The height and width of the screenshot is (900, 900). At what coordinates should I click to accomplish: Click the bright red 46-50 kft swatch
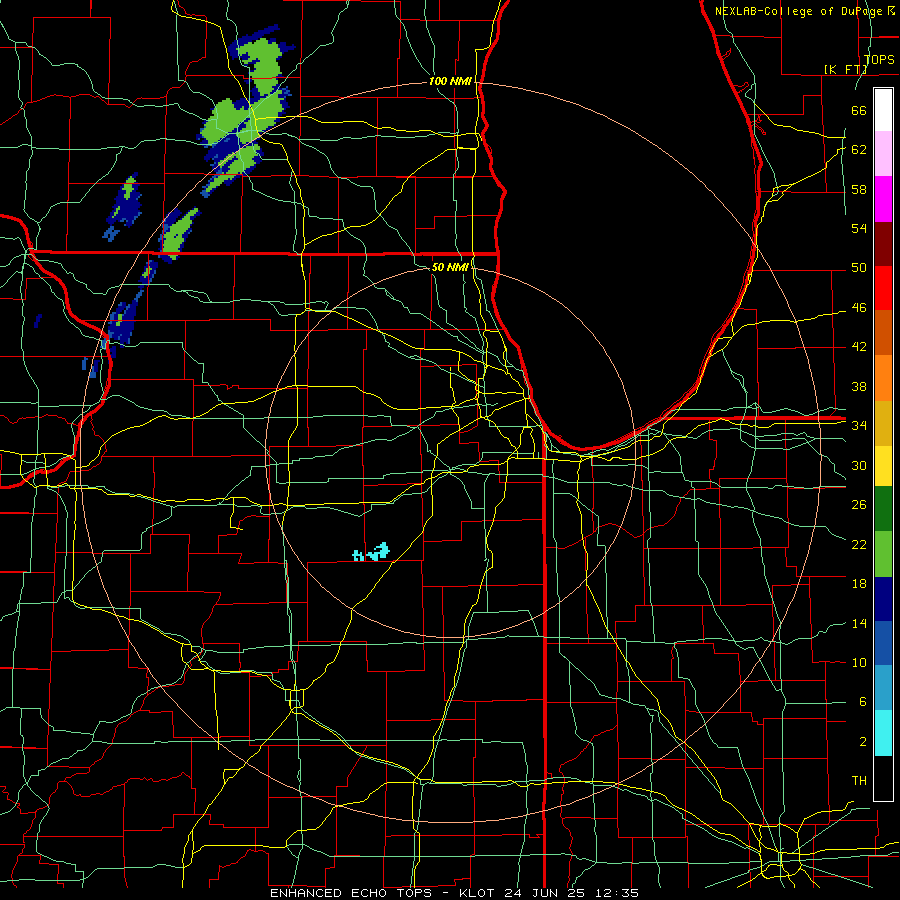click(883, 288)
